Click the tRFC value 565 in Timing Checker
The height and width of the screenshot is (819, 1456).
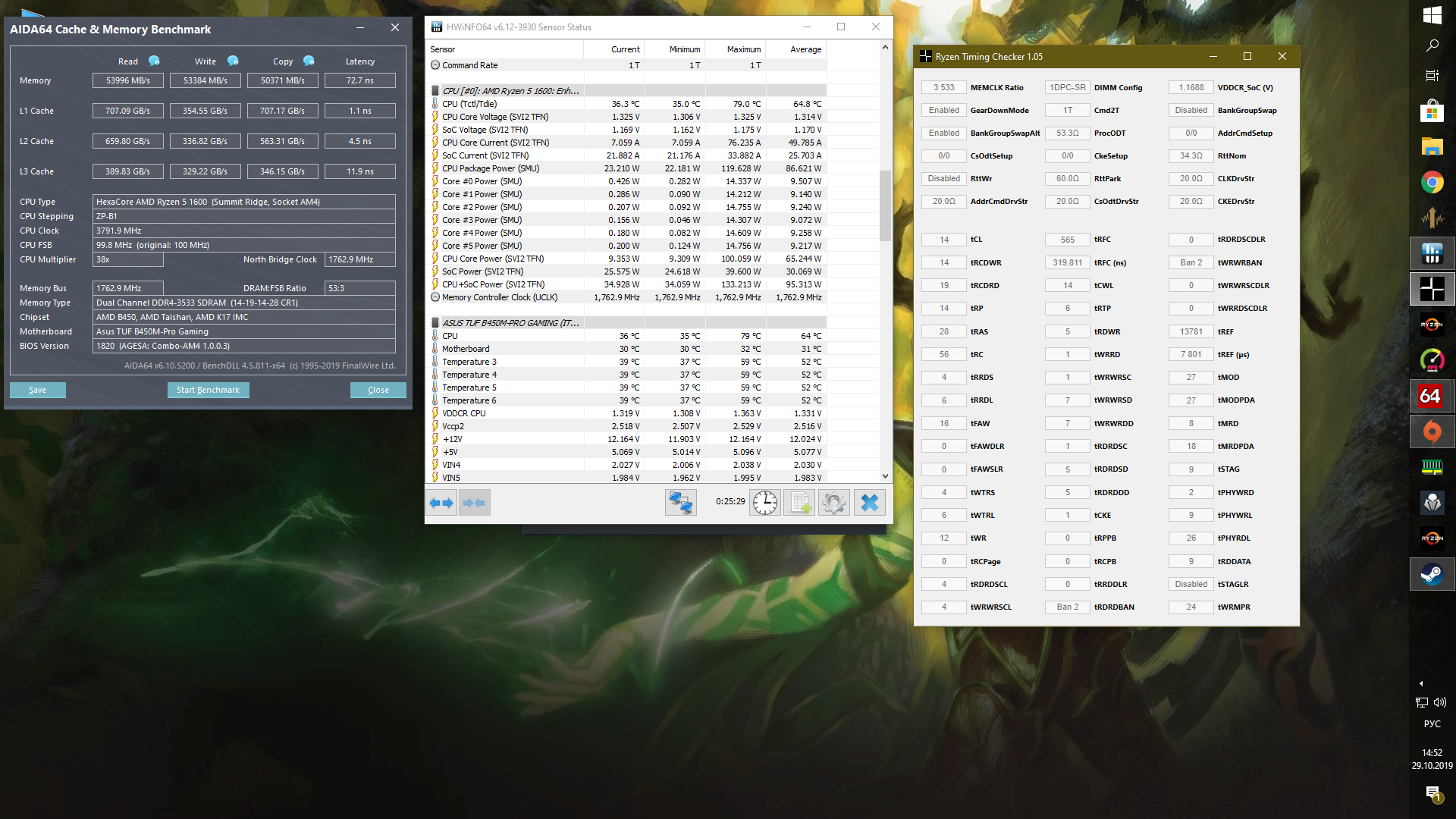coord(1068,240)
